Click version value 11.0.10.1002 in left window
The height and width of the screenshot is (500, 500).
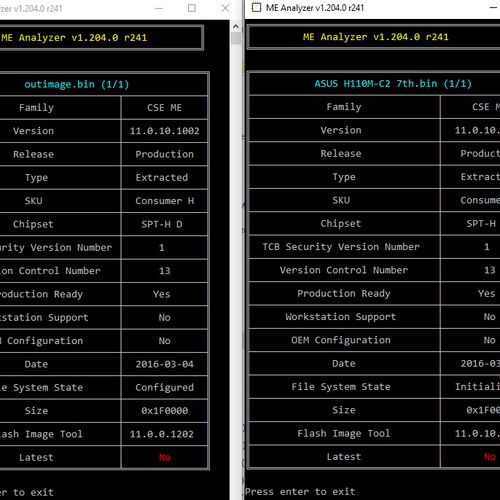tap(164, 131)
